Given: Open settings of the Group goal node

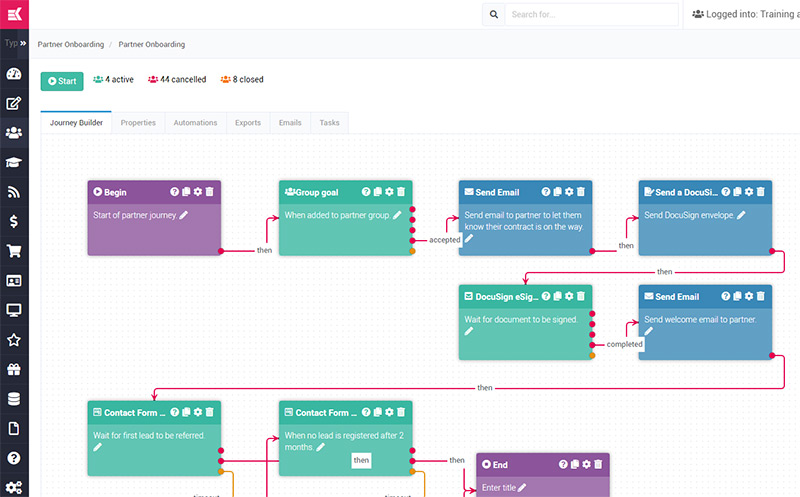Looking at the screenshot, I should coord(389,192).
